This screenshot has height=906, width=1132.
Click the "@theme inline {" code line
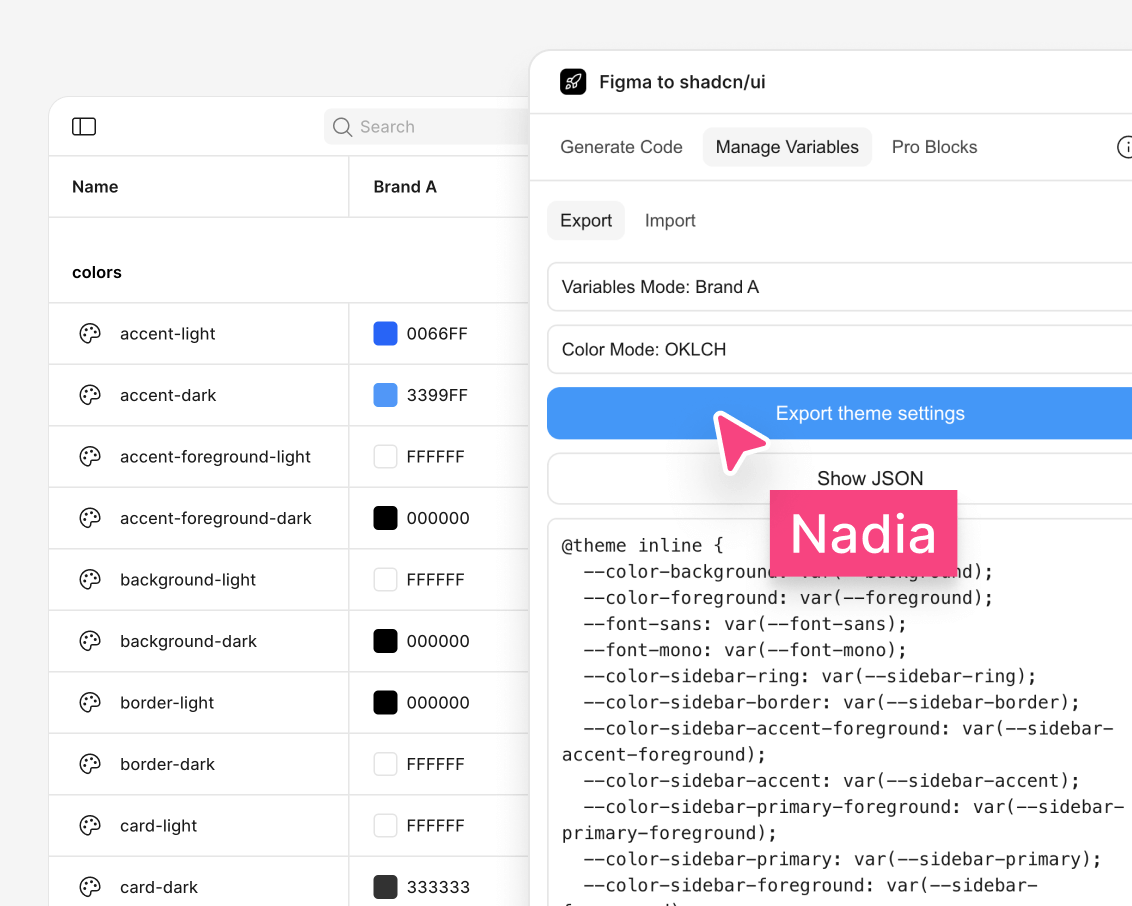643,545
